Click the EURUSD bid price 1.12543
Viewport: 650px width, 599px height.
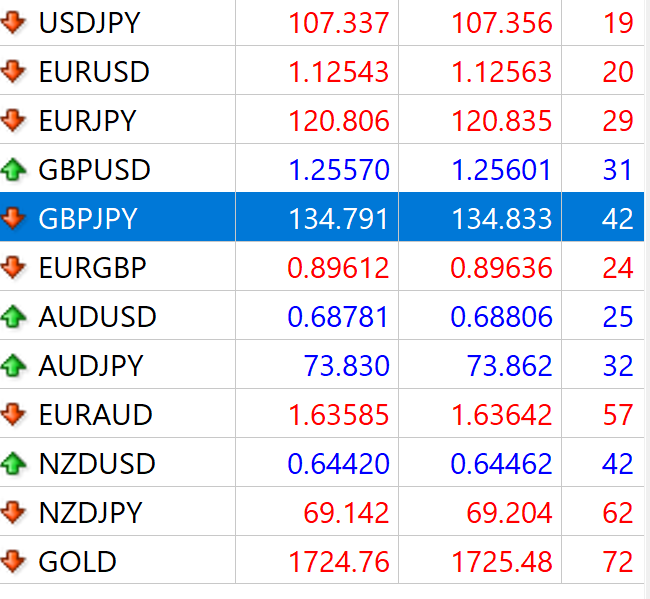click(339, 72)
